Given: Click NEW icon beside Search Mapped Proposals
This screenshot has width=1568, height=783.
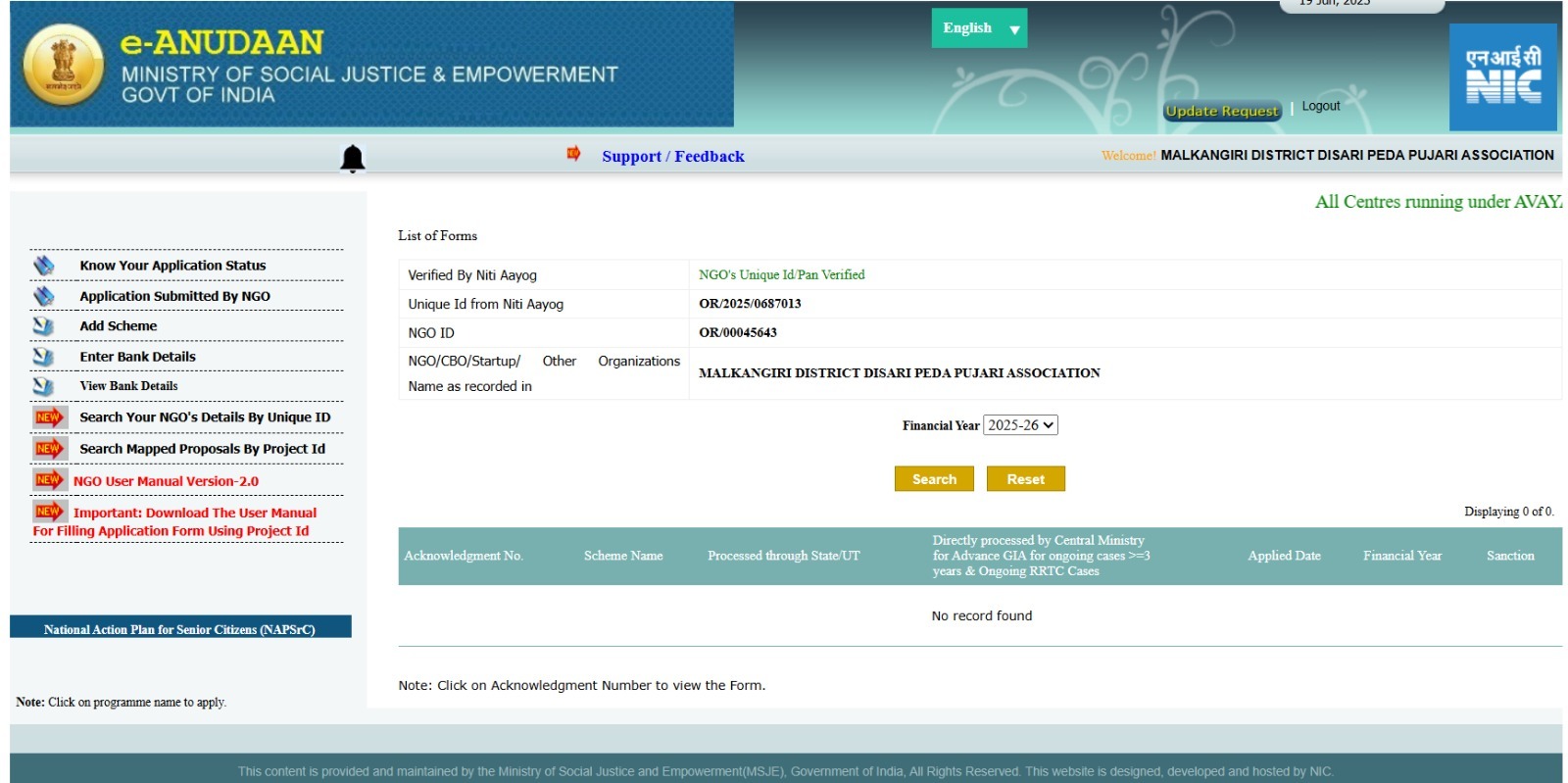Looking at the screenshot, I should (49, 449).
